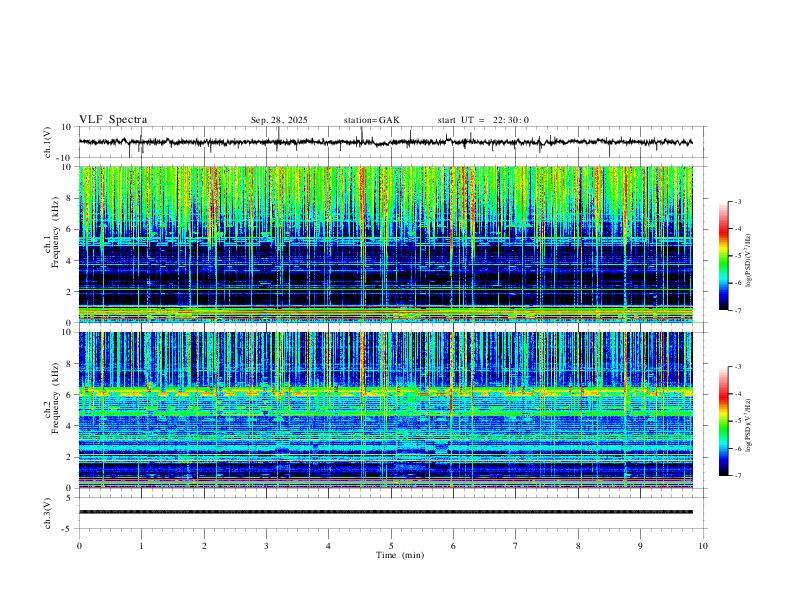The image size is (792, 612).
Task: Click the ch.1 upper color scale bar
Action: pos(723,256)
